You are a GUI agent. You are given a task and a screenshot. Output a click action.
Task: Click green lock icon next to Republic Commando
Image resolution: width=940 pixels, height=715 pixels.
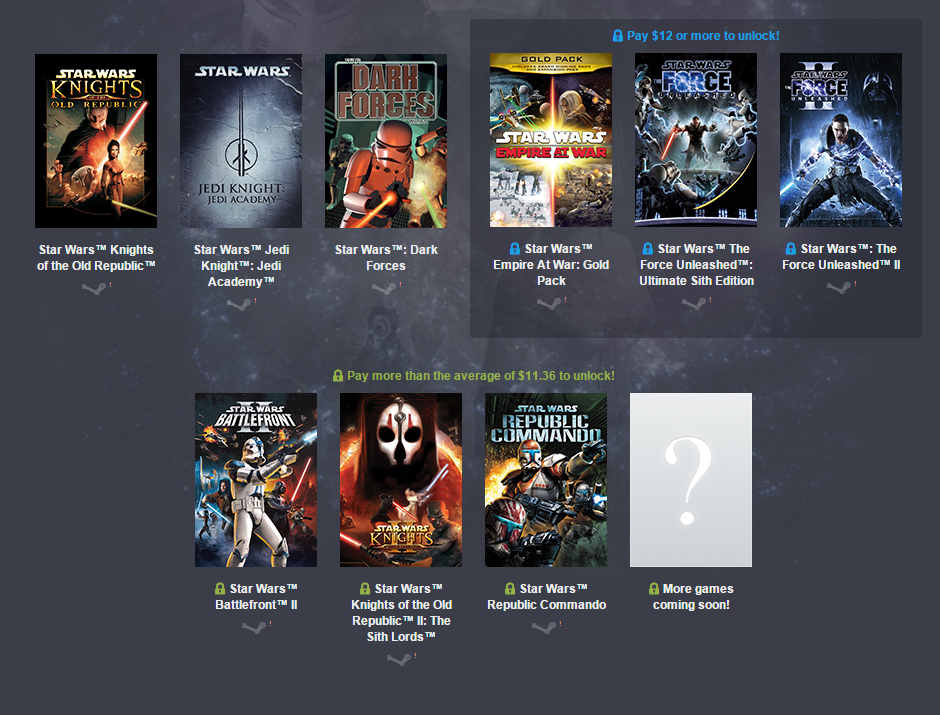coord(510,589)
